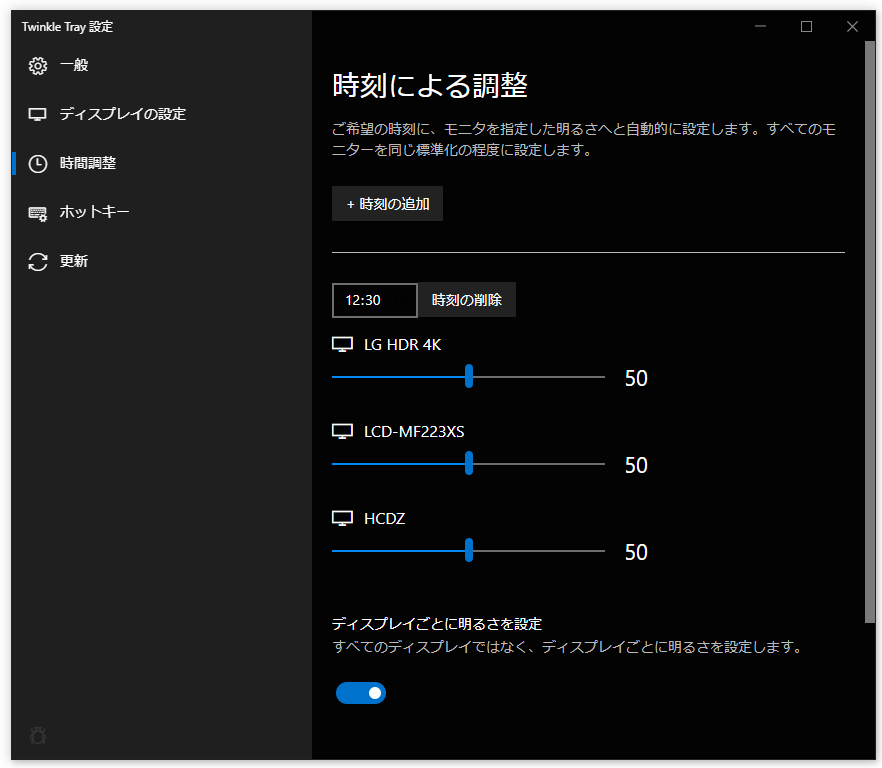882x768 pixels.
Task: Select the 時間調整 sidebar item
Action: (x=160, y=163)
